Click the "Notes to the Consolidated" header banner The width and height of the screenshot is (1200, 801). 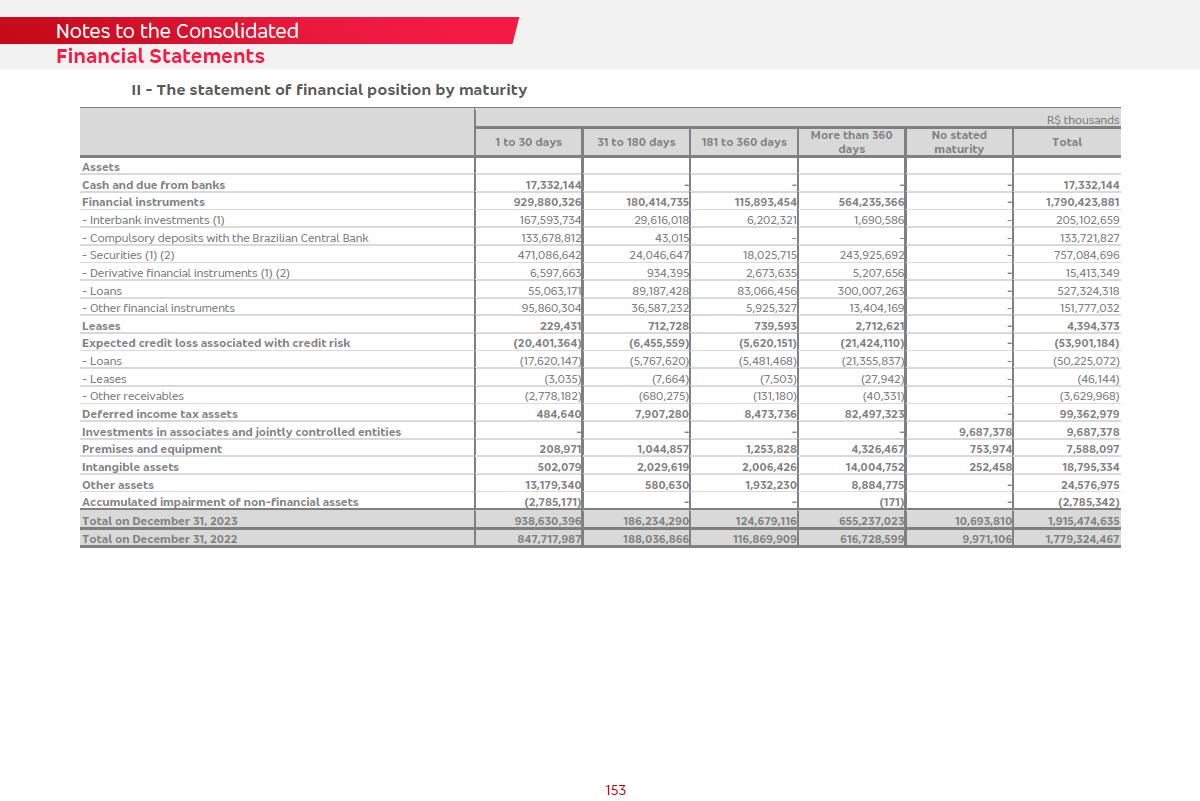pyautogui.click(x=177, y=31)
